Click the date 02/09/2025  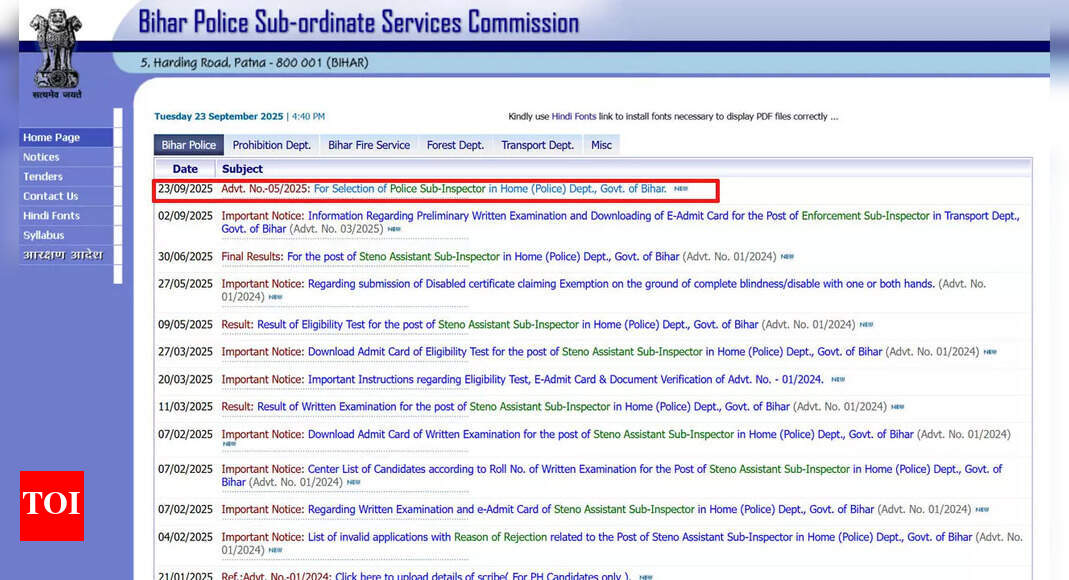click(185, 216)
